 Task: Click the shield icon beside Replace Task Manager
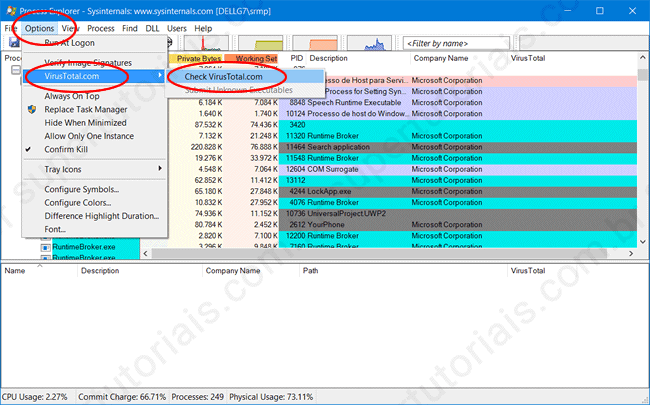pos(32,109)
